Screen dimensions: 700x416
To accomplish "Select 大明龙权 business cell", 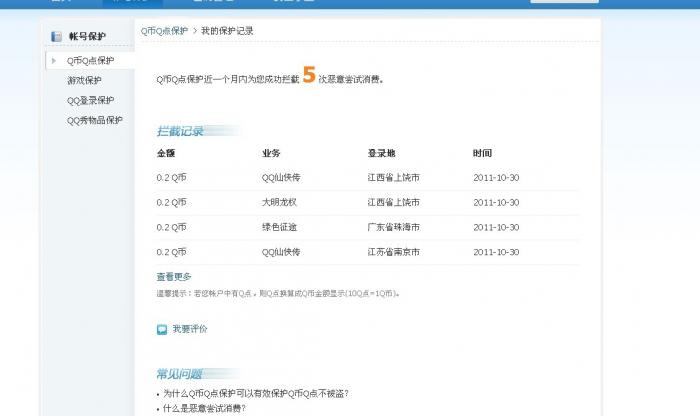I will pyautogui.click(x=279, y=202).
